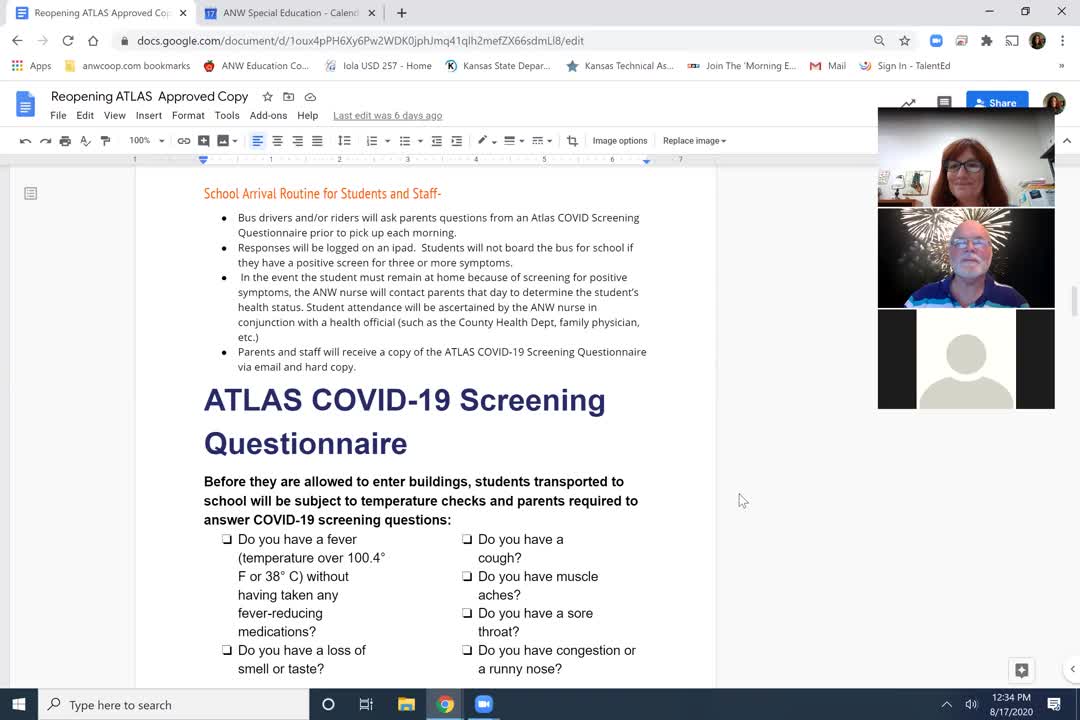
Task: Open border weight options
Action: click(510, 141)
